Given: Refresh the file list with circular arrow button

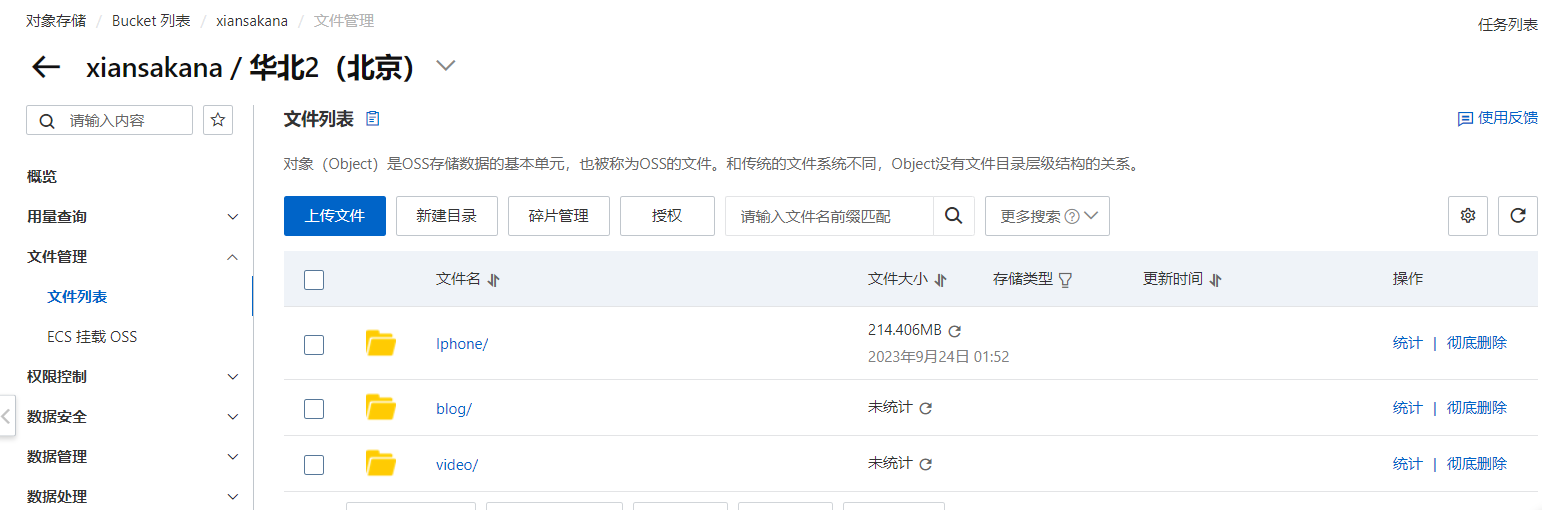Looking at the screenshot, I should coord(1517,216).
